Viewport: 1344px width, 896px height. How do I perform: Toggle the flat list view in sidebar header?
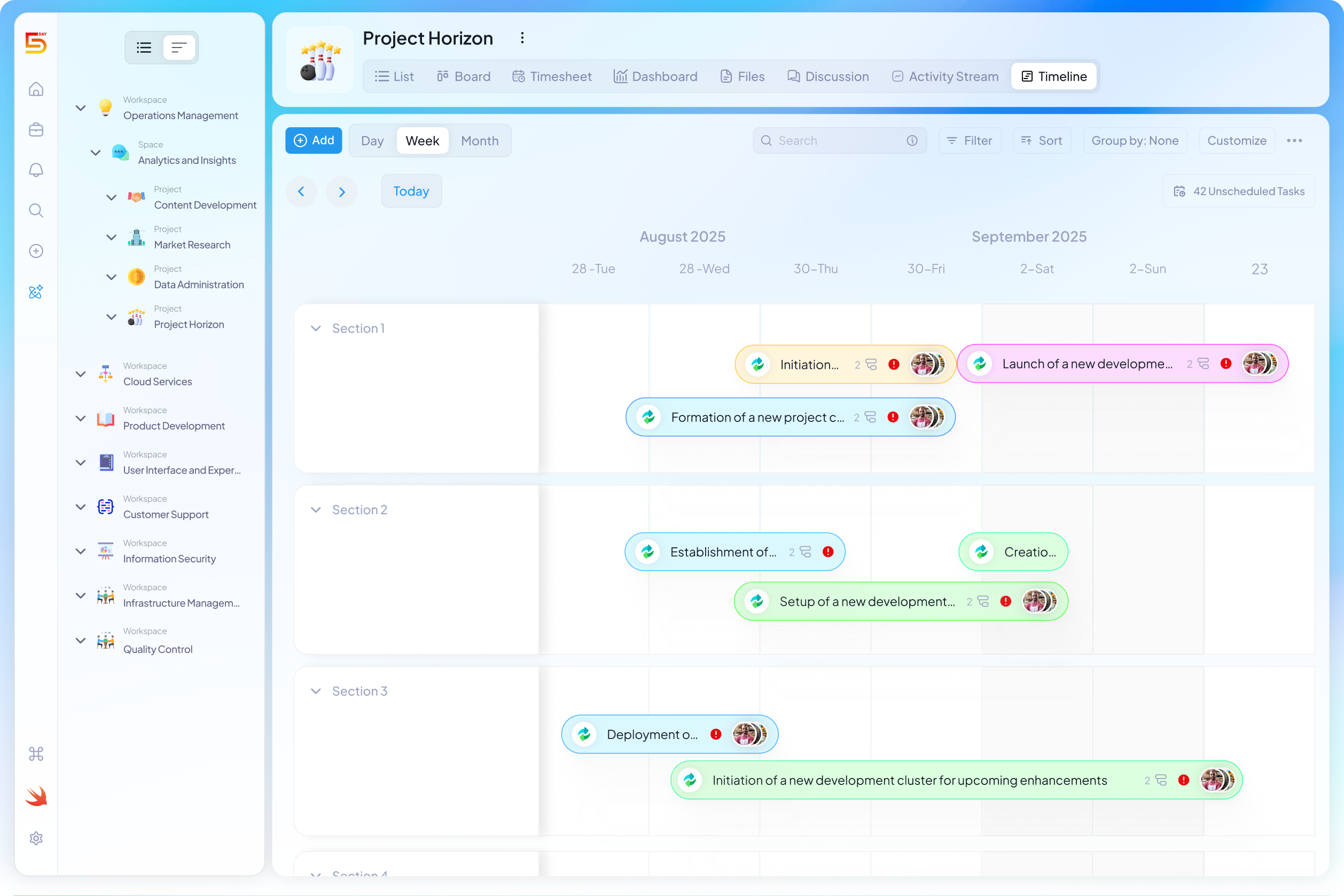pyautogui.click(x=179, y=47)
